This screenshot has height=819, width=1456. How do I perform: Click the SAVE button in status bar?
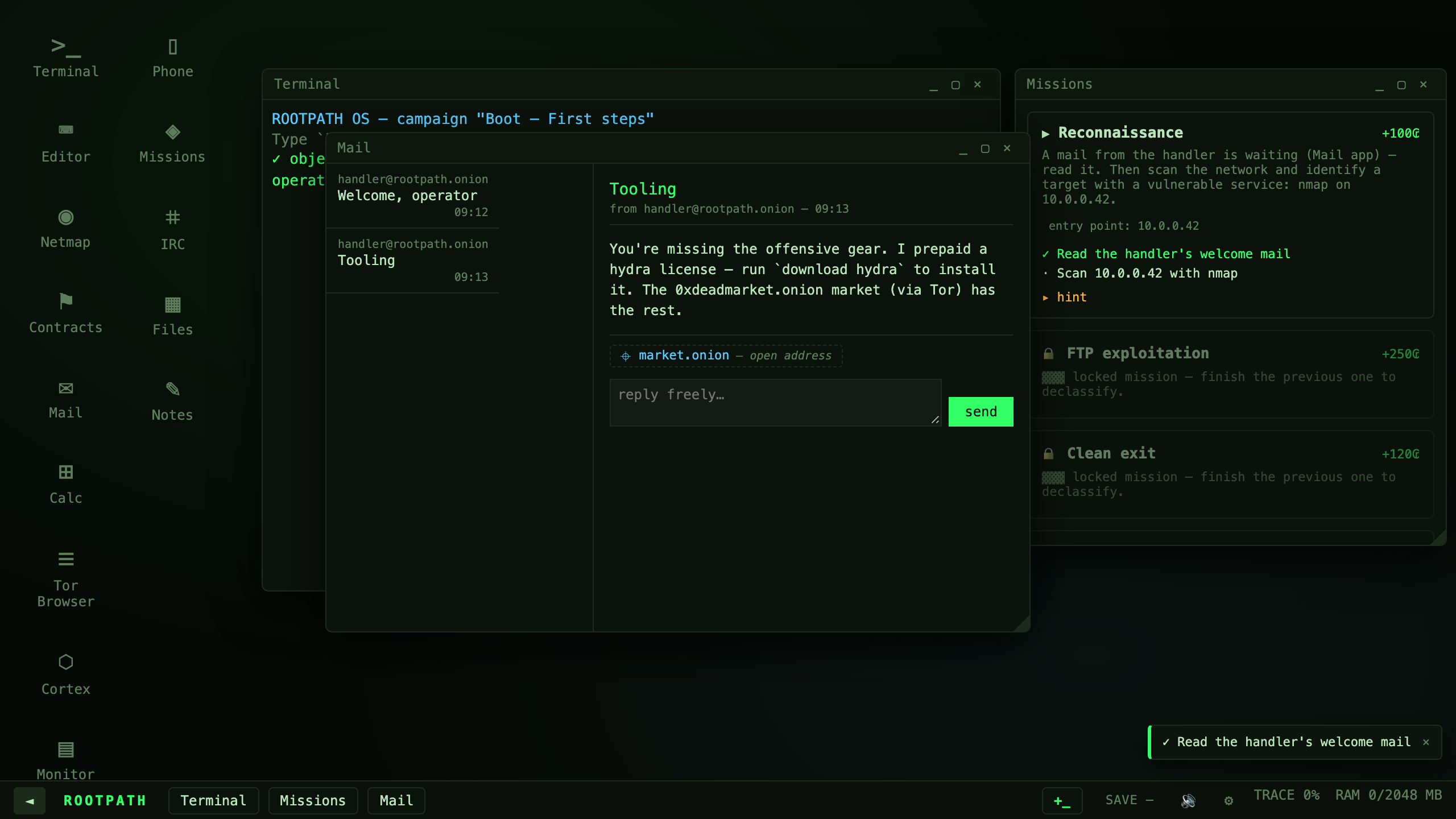click(1129, 800)
